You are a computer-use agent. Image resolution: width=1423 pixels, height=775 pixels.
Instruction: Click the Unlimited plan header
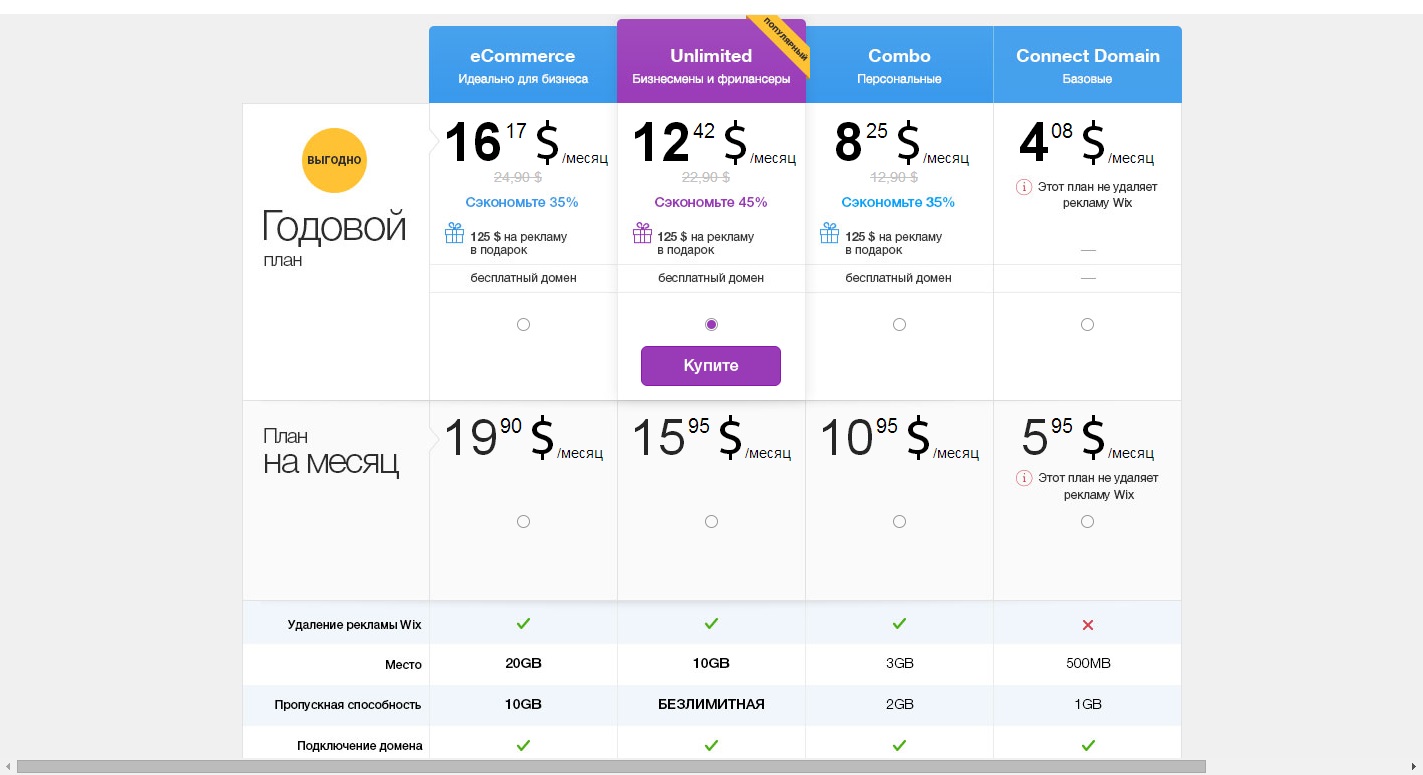pos(711,61)
